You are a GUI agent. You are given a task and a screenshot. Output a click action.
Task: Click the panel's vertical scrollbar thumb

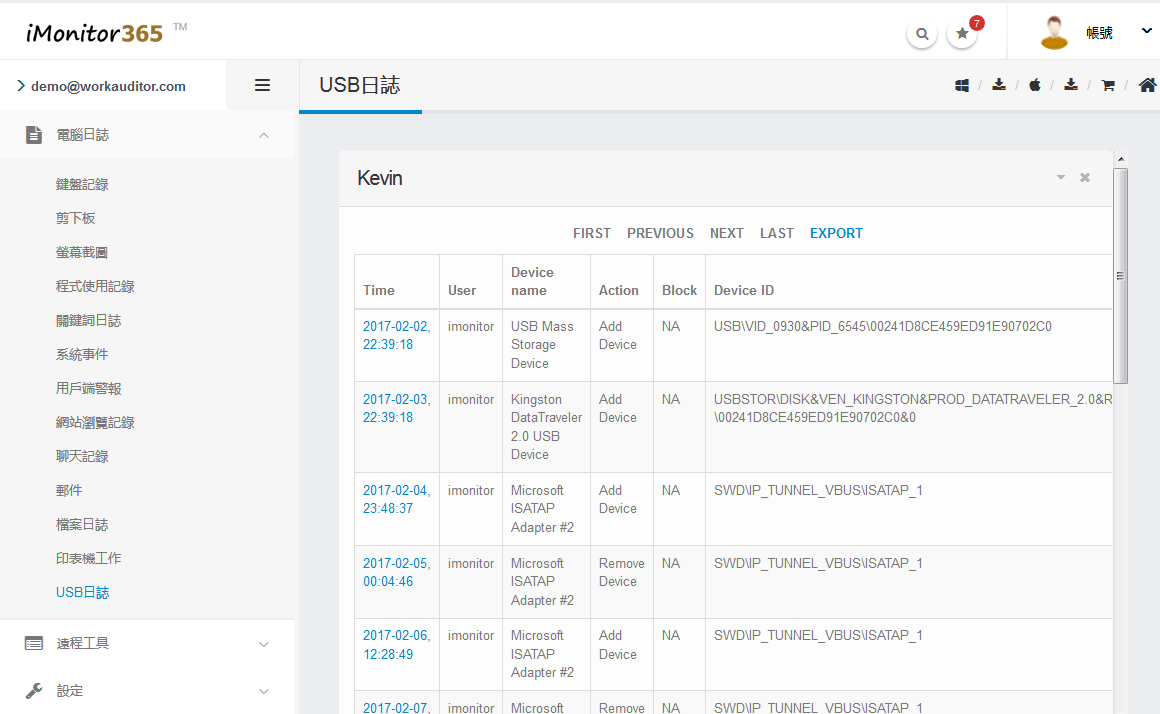tap(1120, 275)
